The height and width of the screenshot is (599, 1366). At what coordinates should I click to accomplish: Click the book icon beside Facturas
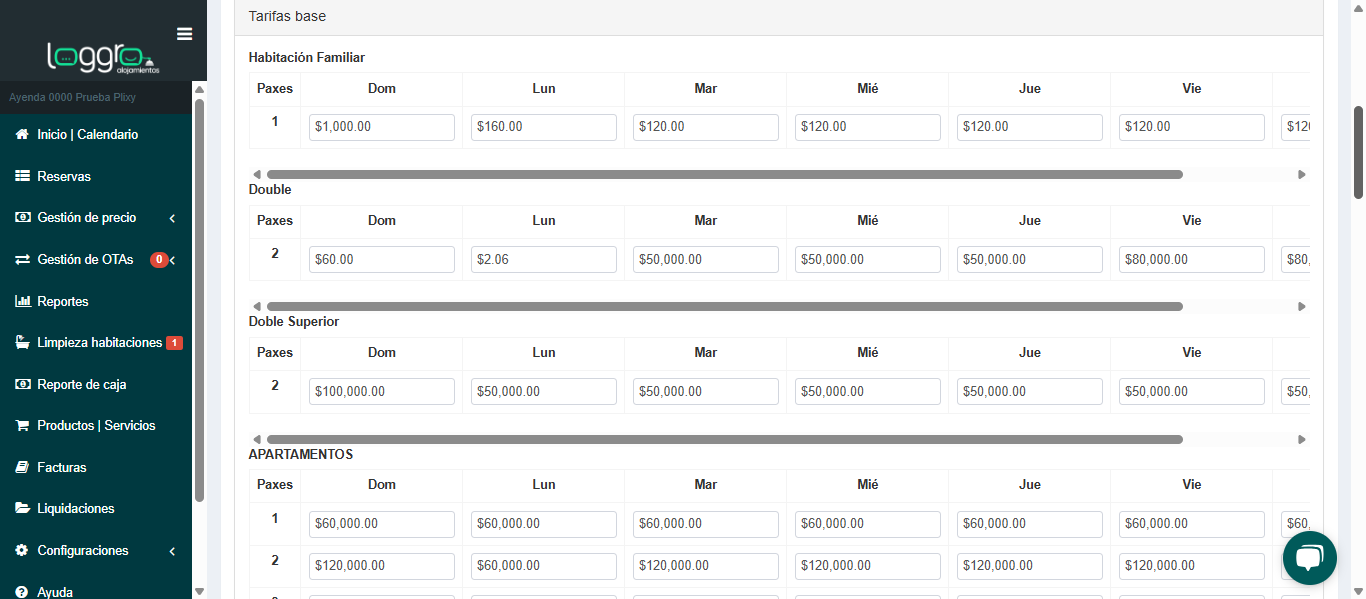(x=22, y=467)
